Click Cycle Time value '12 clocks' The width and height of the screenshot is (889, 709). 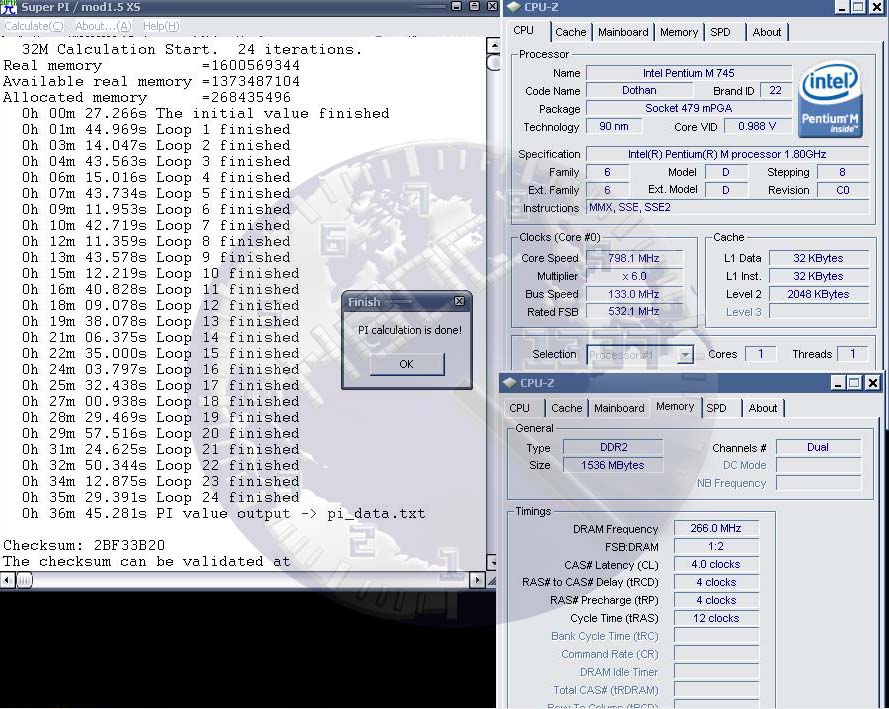point(716,618)
